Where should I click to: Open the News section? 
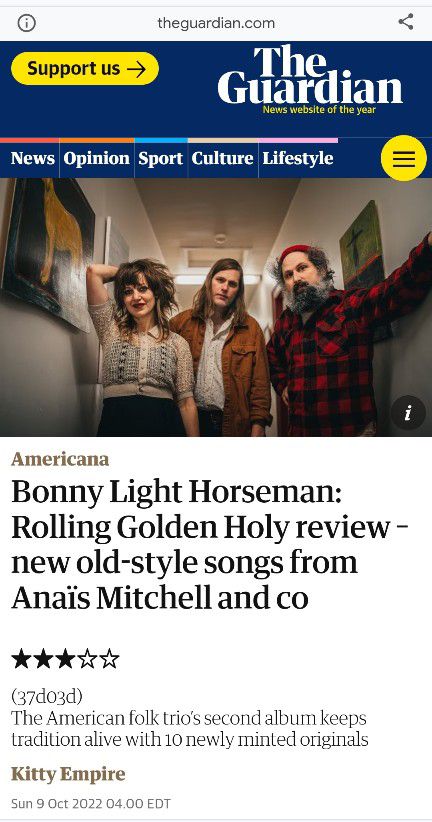(33, 158)
